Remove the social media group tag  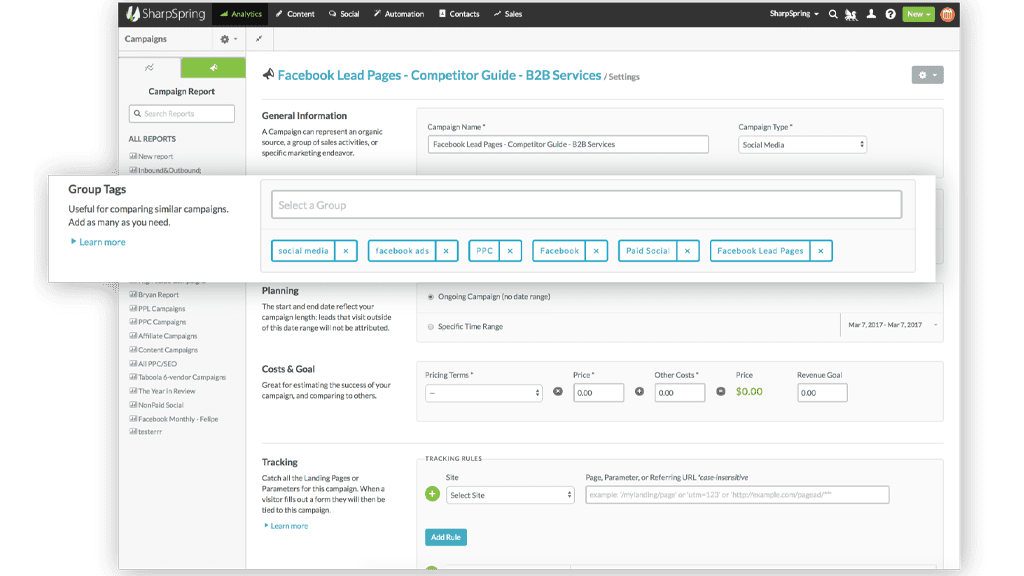[346, 251]
